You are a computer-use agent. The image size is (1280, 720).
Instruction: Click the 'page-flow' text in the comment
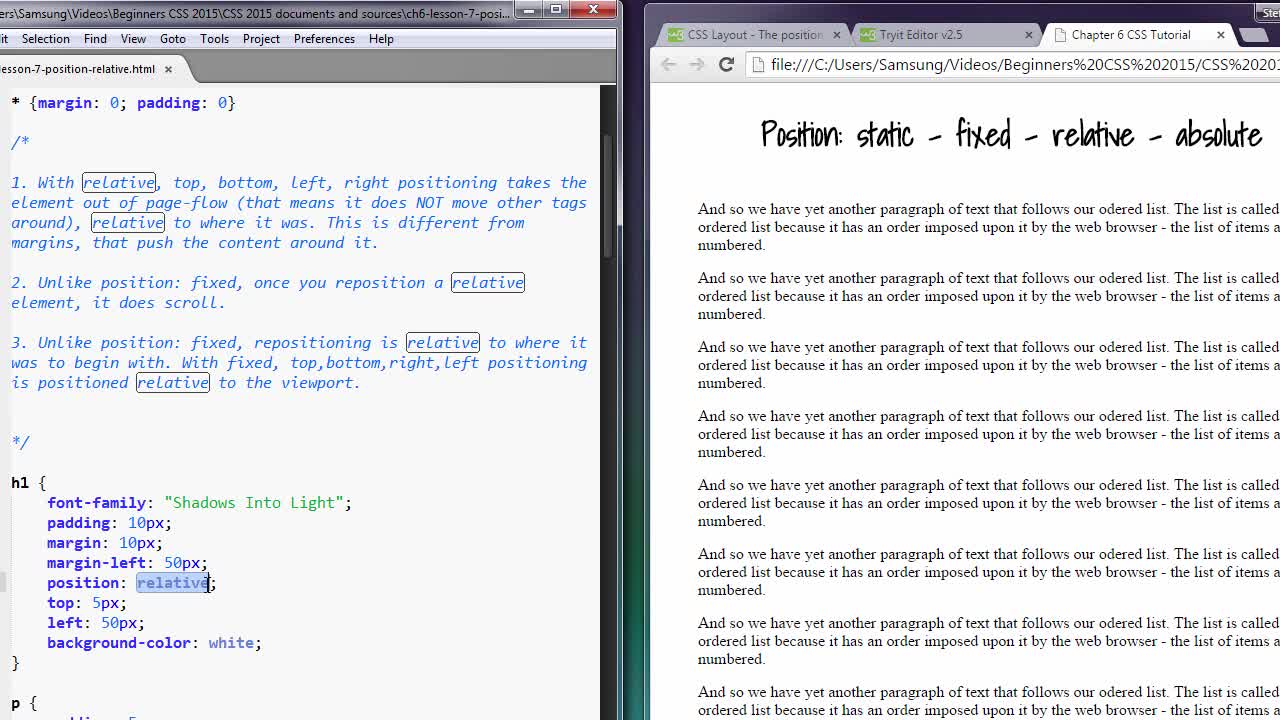[191, 203]
